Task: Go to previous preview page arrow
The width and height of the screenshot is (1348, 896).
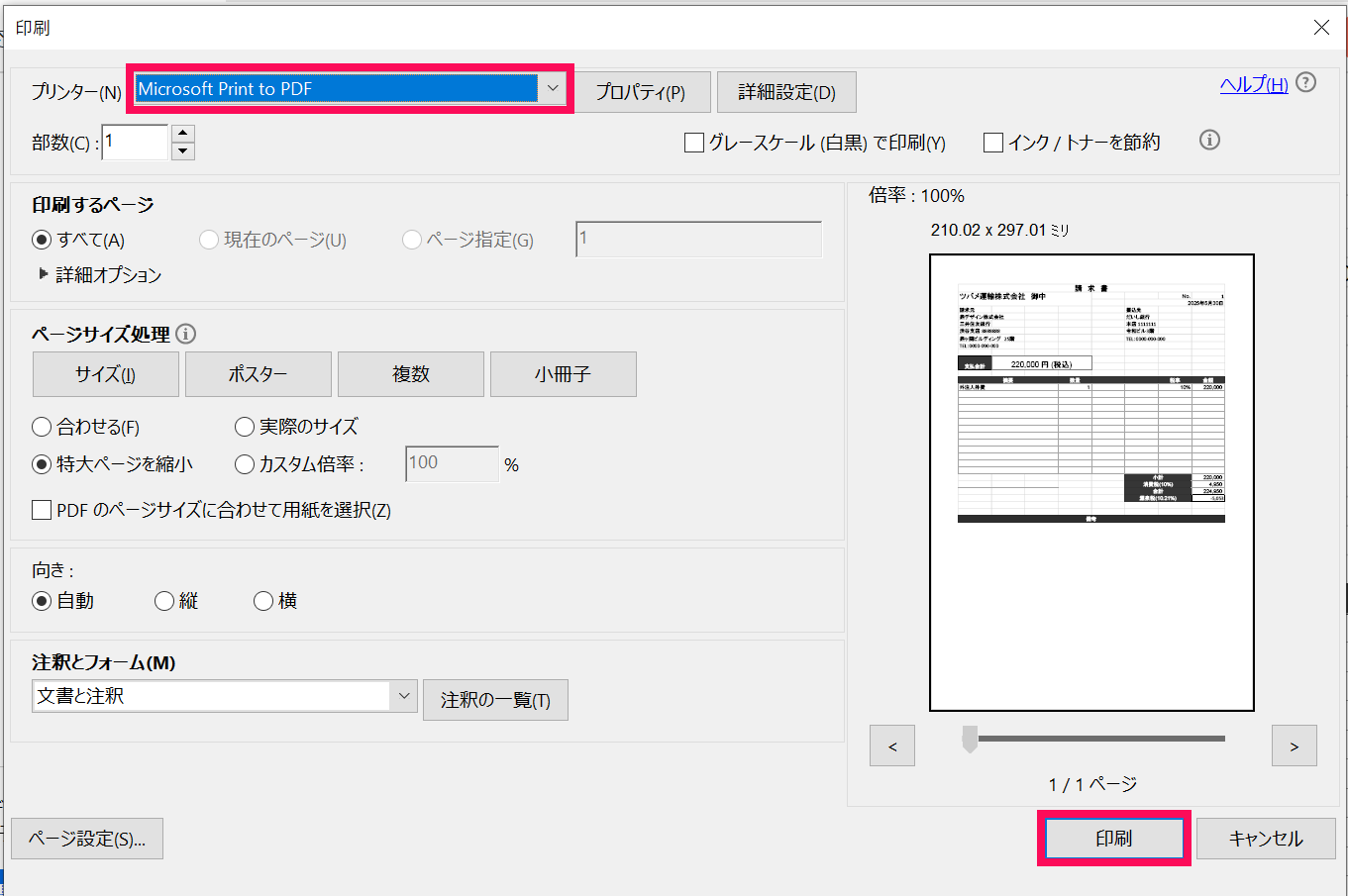Action: (x=892, y=746)
